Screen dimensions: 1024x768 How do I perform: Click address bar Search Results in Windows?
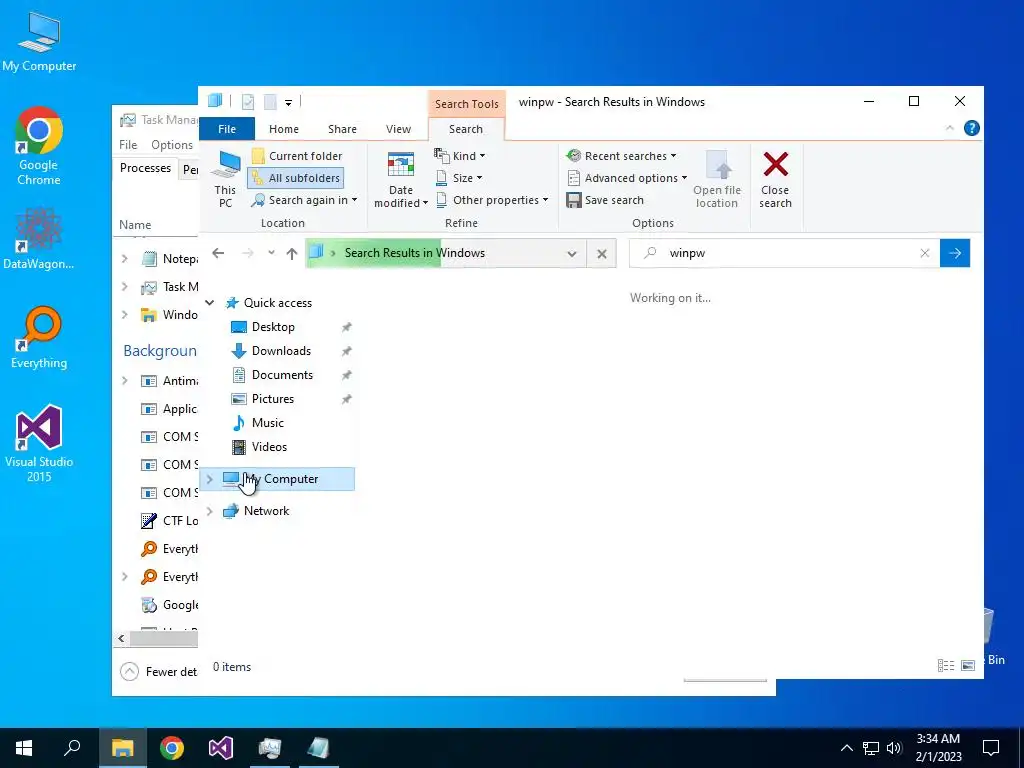(x=415, y=253)
